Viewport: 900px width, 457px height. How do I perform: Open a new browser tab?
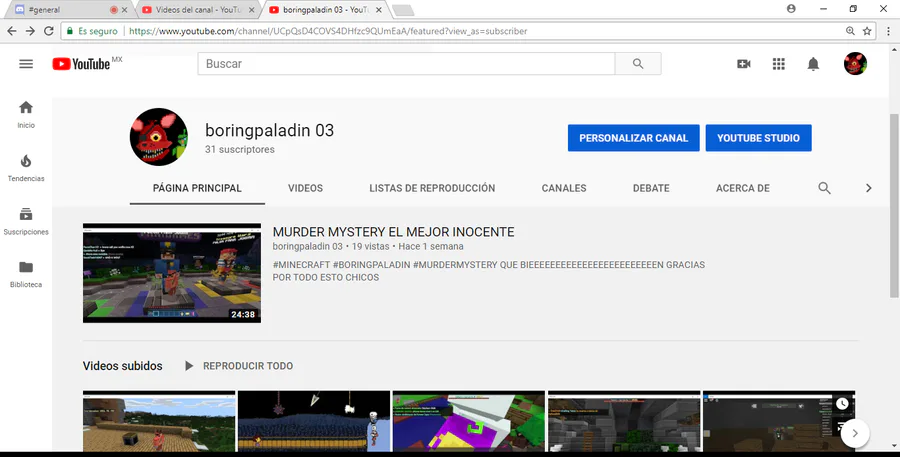pyautogui.click(x=403, y=10)
